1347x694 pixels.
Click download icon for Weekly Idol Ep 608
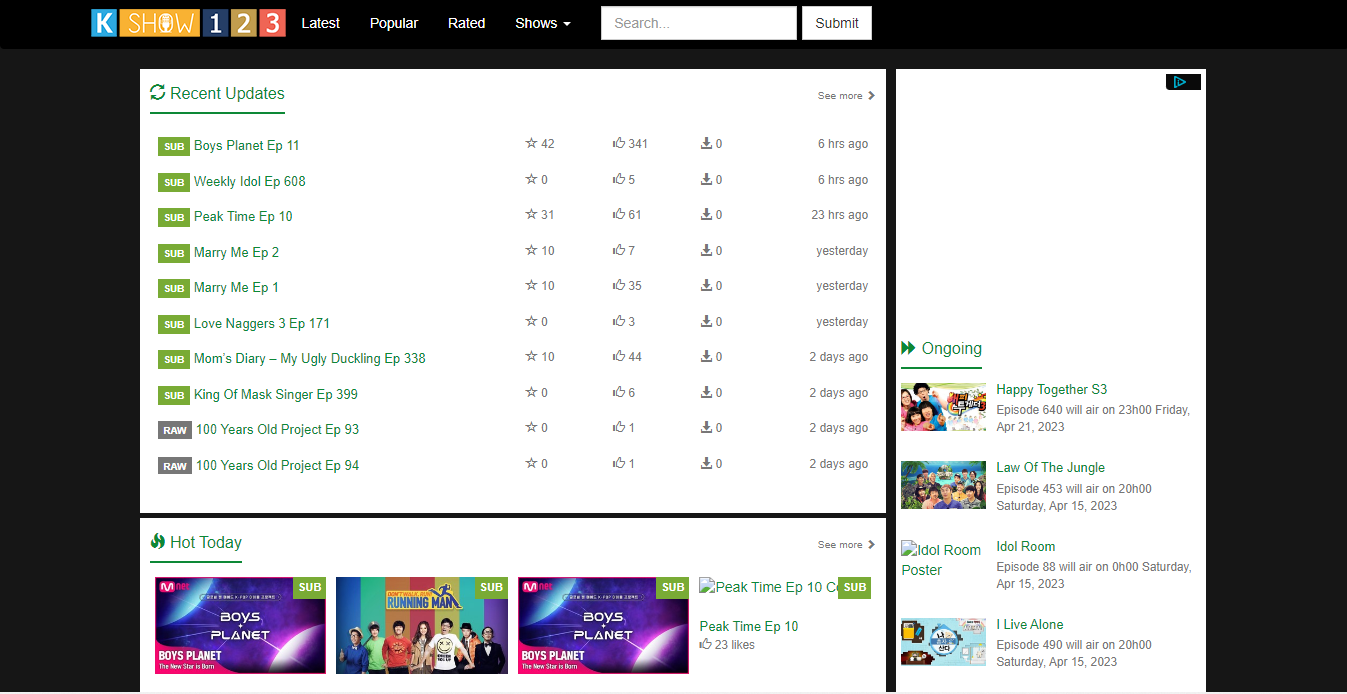pyautogui.click(x=706, y=179)
